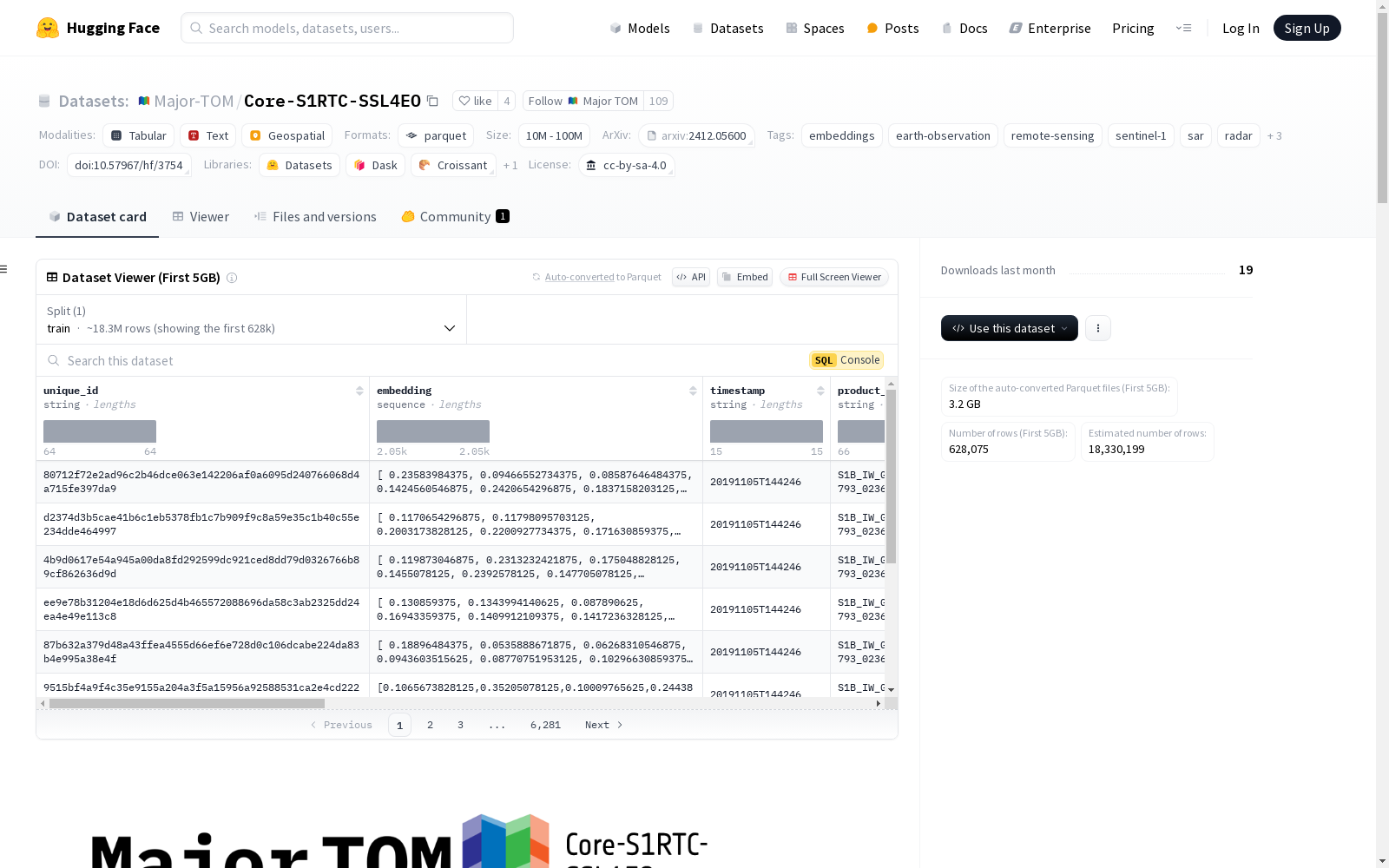Switch to the Viewer tab
1389x868 pixels.
click(x=201, y=217)
